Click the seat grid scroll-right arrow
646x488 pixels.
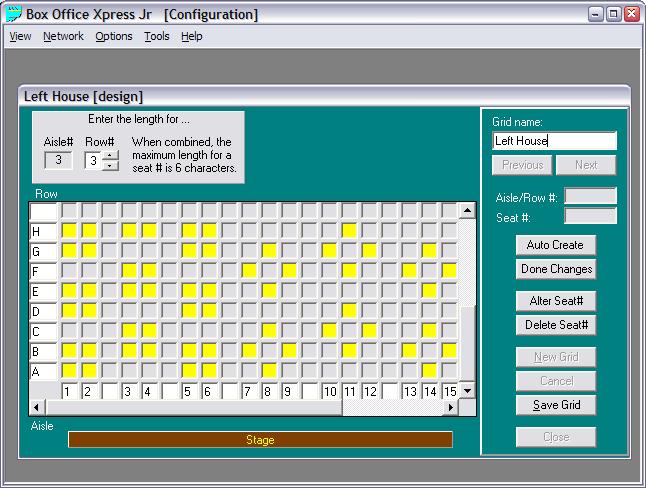tap(451, 407)
